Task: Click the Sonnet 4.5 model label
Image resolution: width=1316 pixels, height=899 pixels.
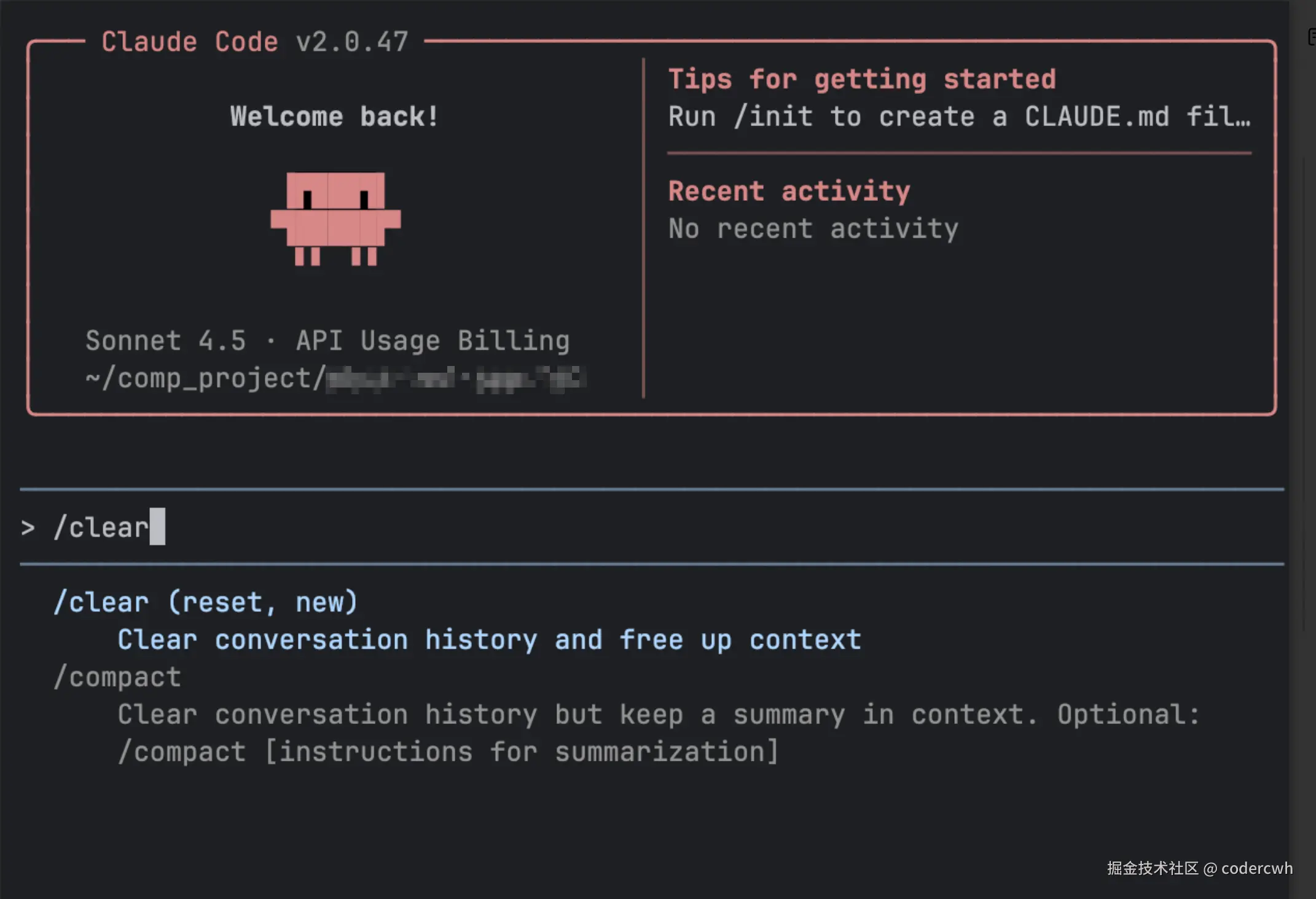Action: pyautogui.click(x=166, y=341)
